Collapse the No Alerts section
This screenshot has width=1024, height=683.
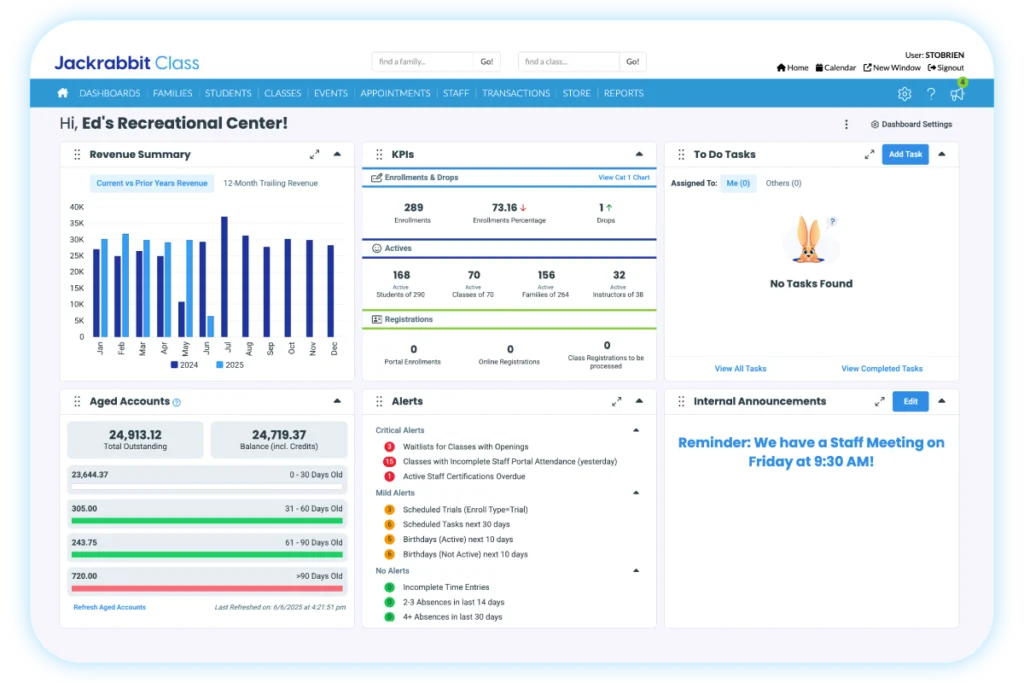pyautogui.click(x=636, y=571)
